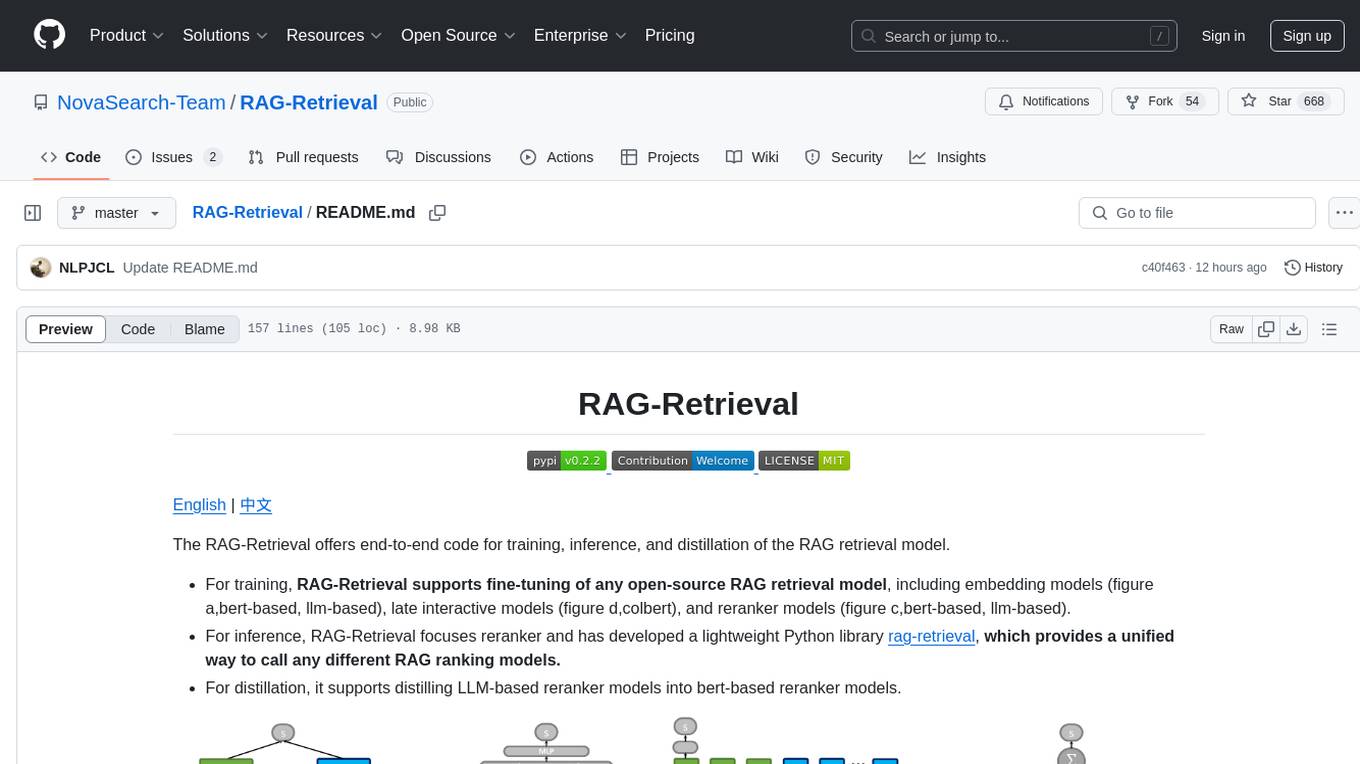Fork the repository

pyautogui.click(x=1165, y=102)
